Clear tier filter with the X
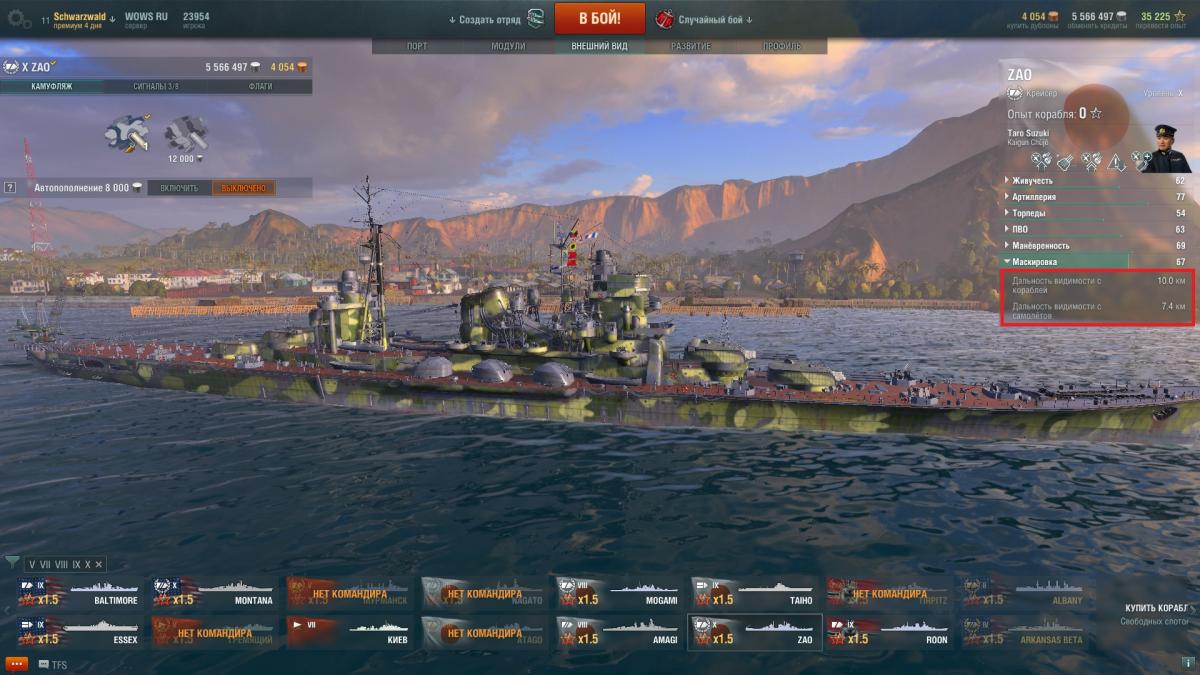This screenshot has height=675, width=1200. [98, 564]
